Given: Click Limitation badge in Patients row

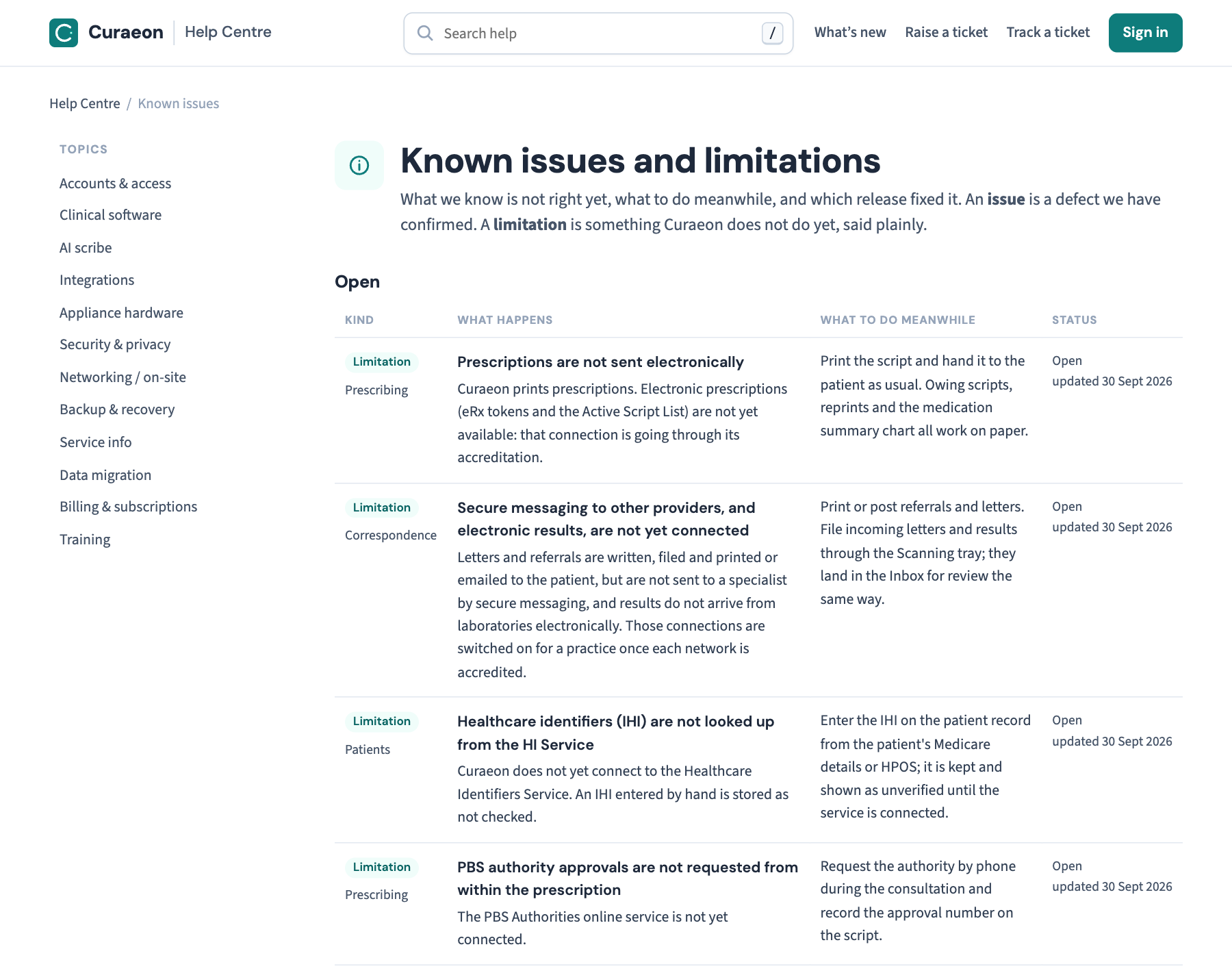Looking at the screenshot, I should [x=382, y=721].
